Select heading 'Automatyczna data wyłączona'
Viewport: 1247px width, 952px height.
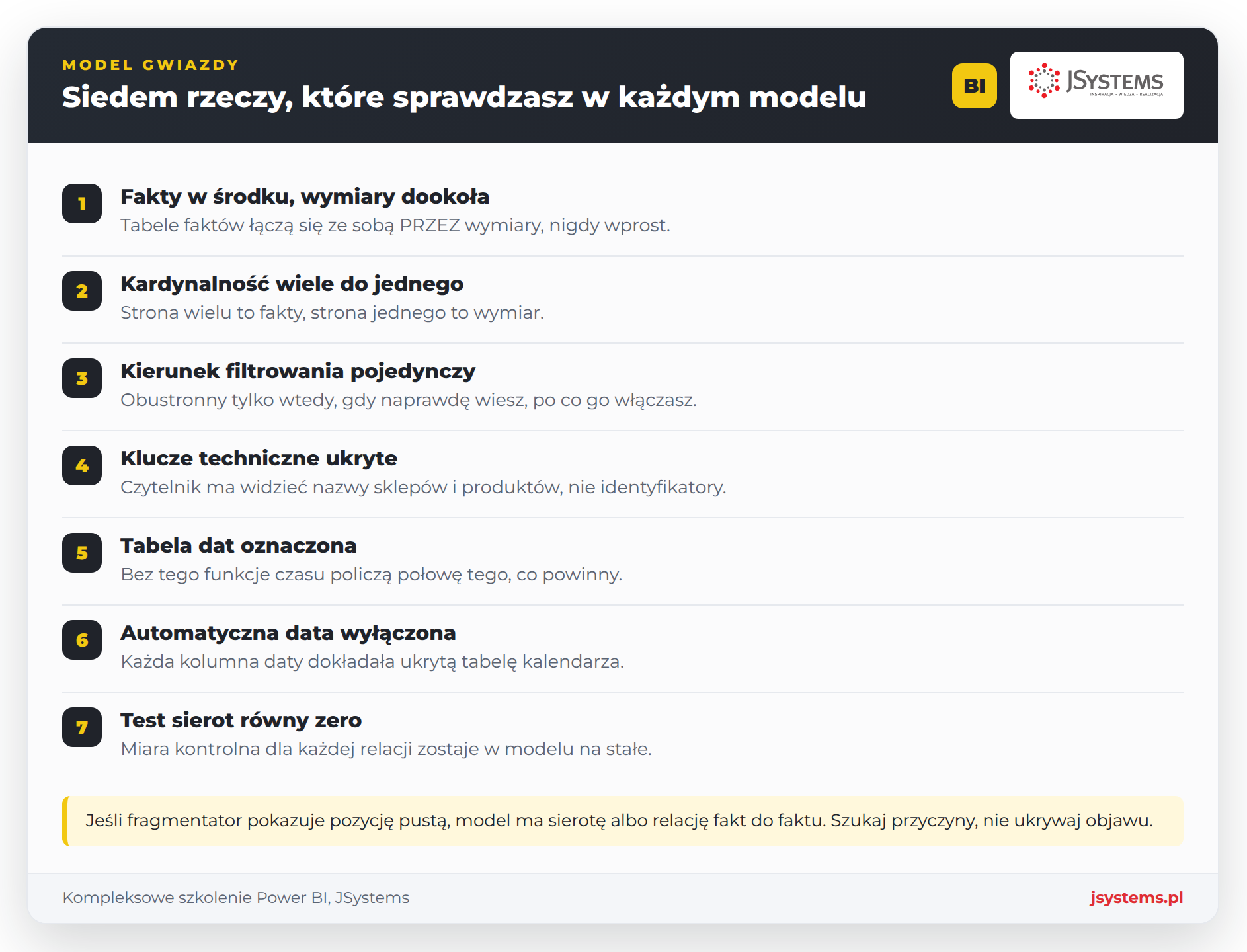[x=288, y=633]
